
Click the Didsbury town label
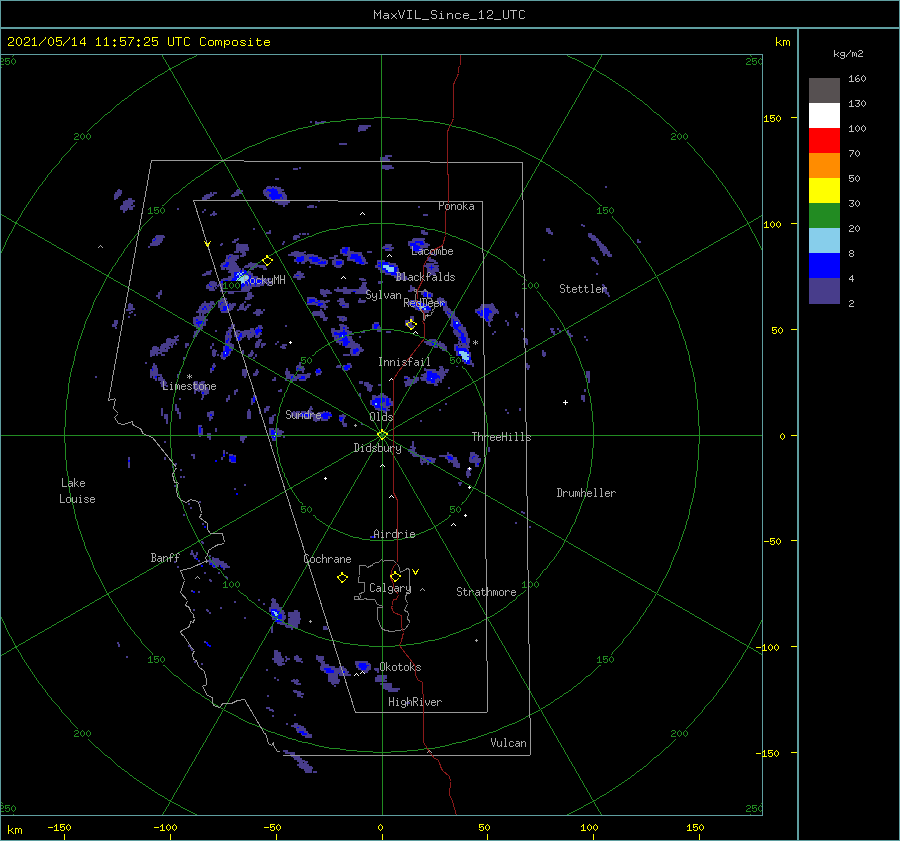click(377, 448)
